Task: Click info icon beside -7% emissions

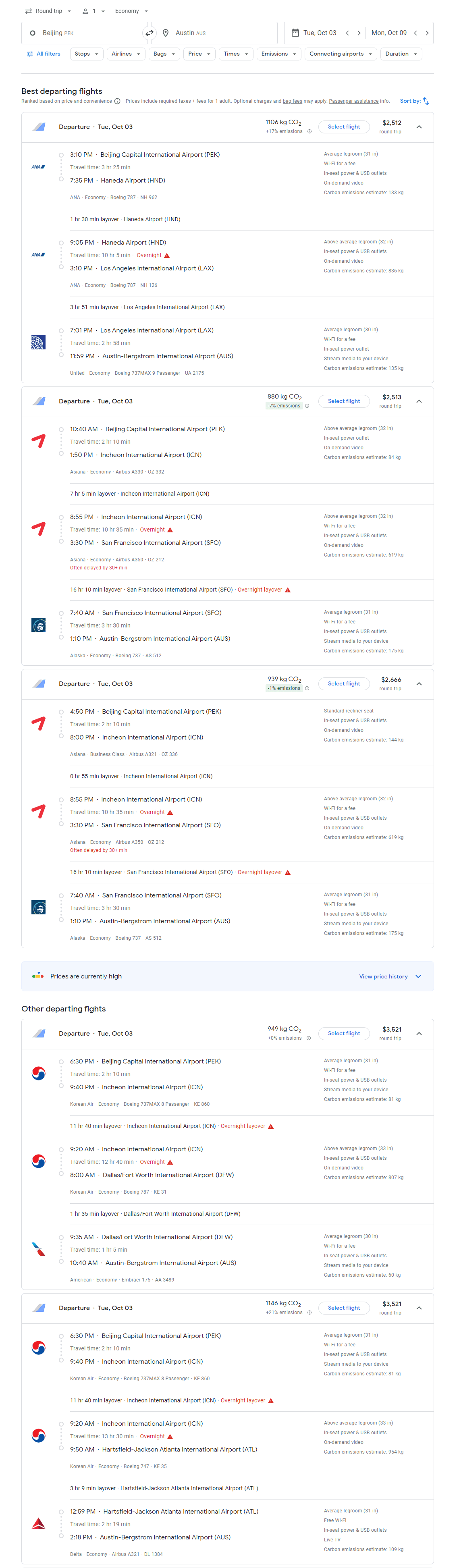Action: (307, 406)
